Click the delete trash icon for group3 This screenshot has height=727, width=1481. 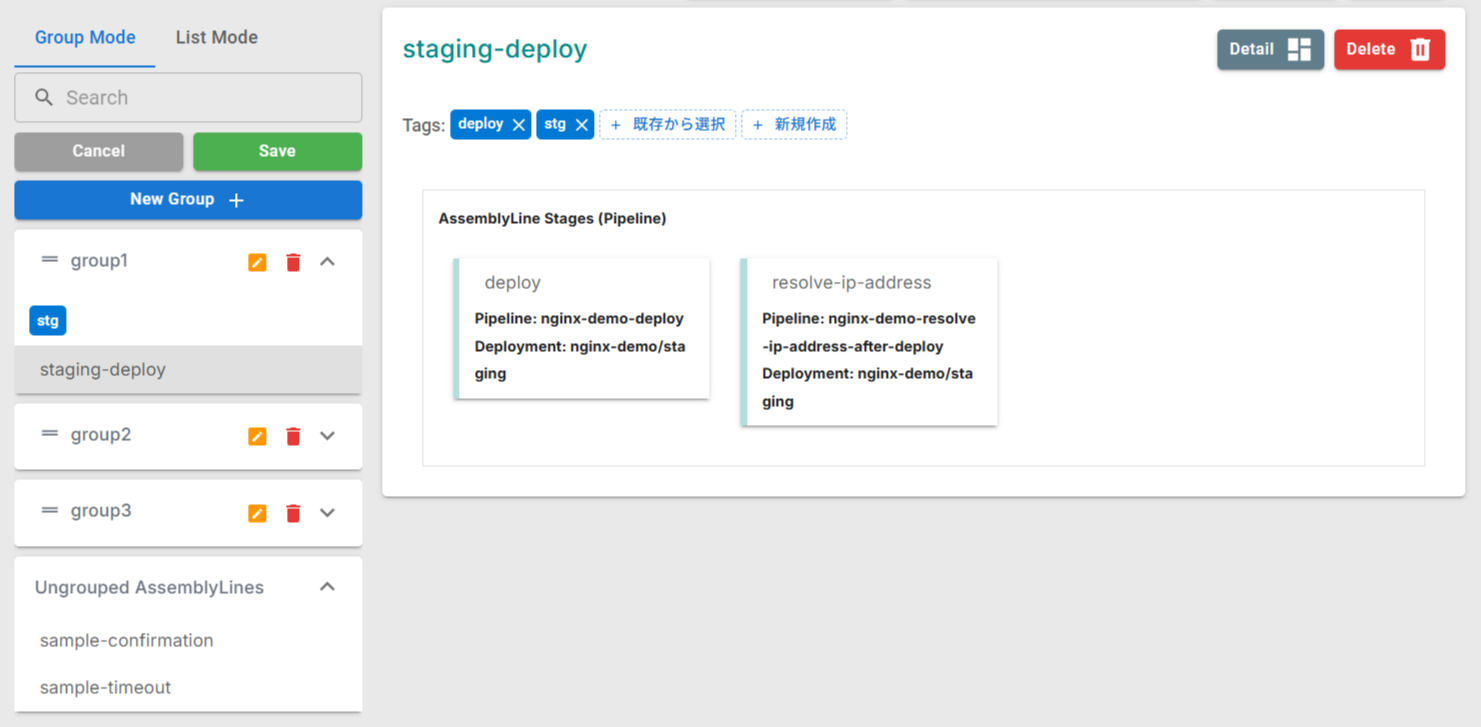pyautogui.click(x=292, y=512)
